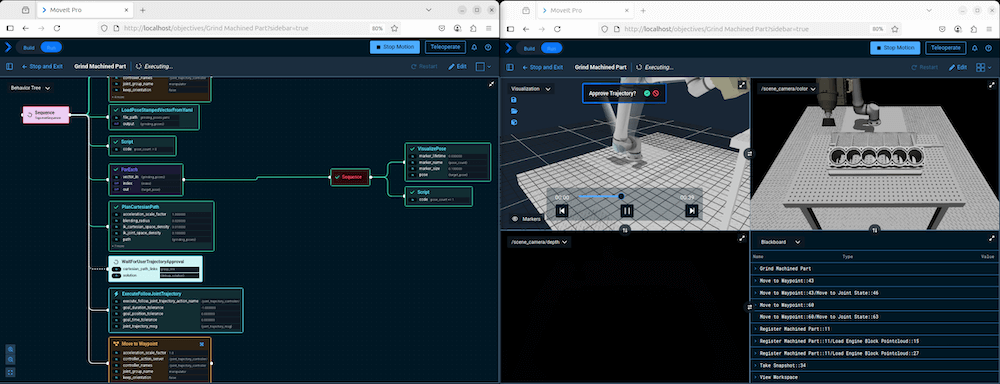Click open folder icon in Visualization pane
This screenshot has height=384, width=1000.
click(x=514, y=111)
